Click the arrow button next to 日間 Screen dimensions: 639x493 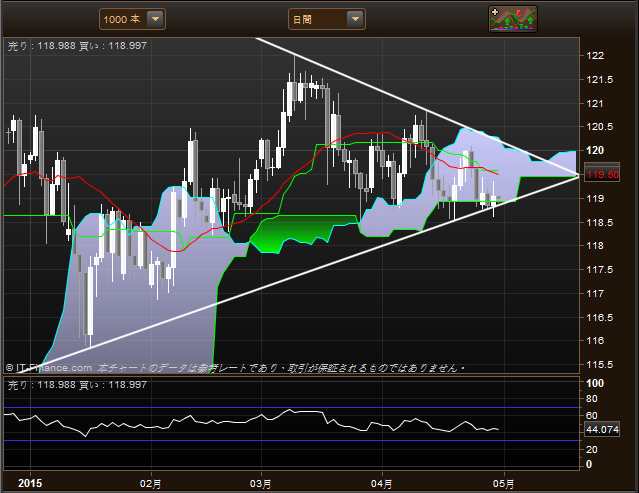pyautogui.click(x=355, y=19)
